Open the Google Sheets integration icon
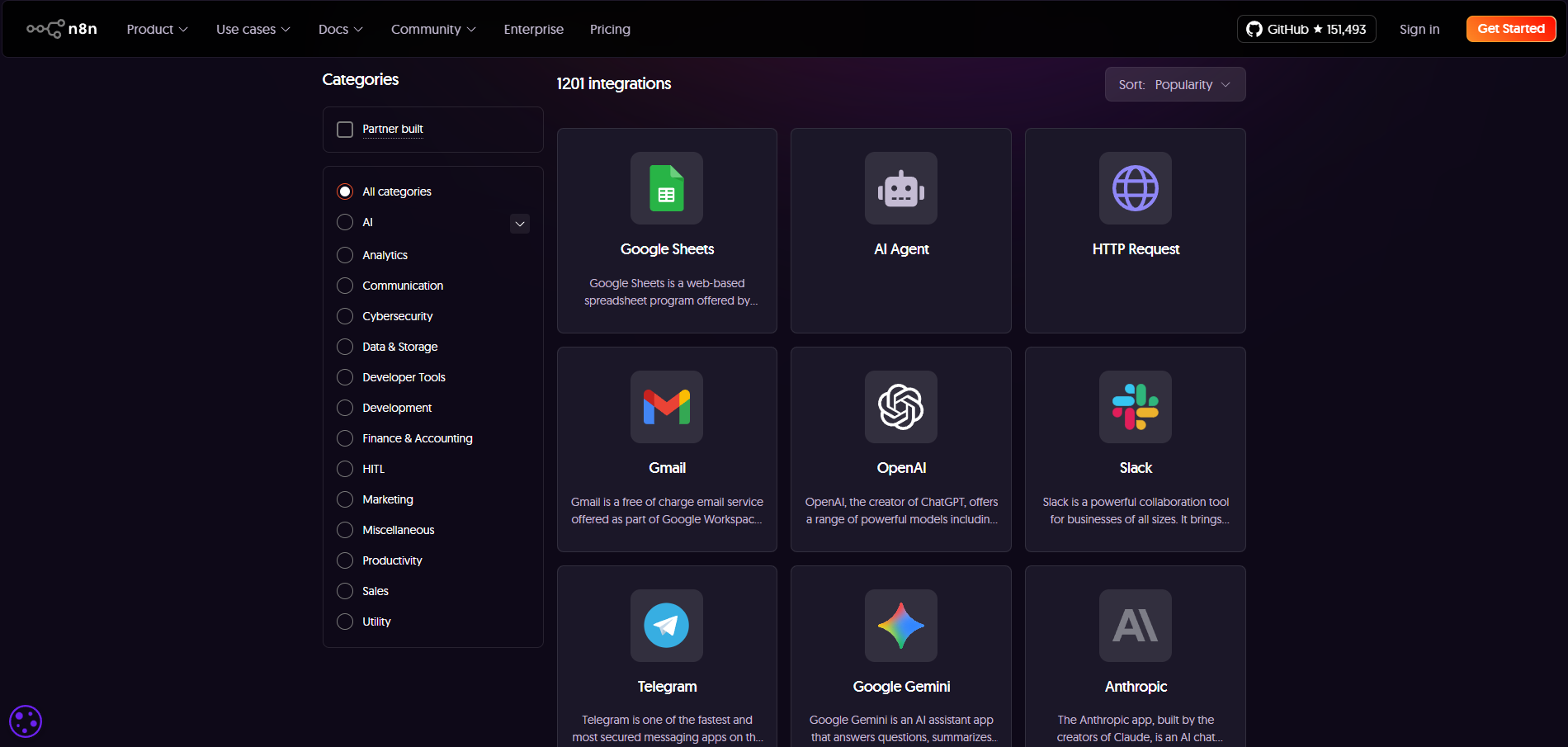 tap(667, 188)
